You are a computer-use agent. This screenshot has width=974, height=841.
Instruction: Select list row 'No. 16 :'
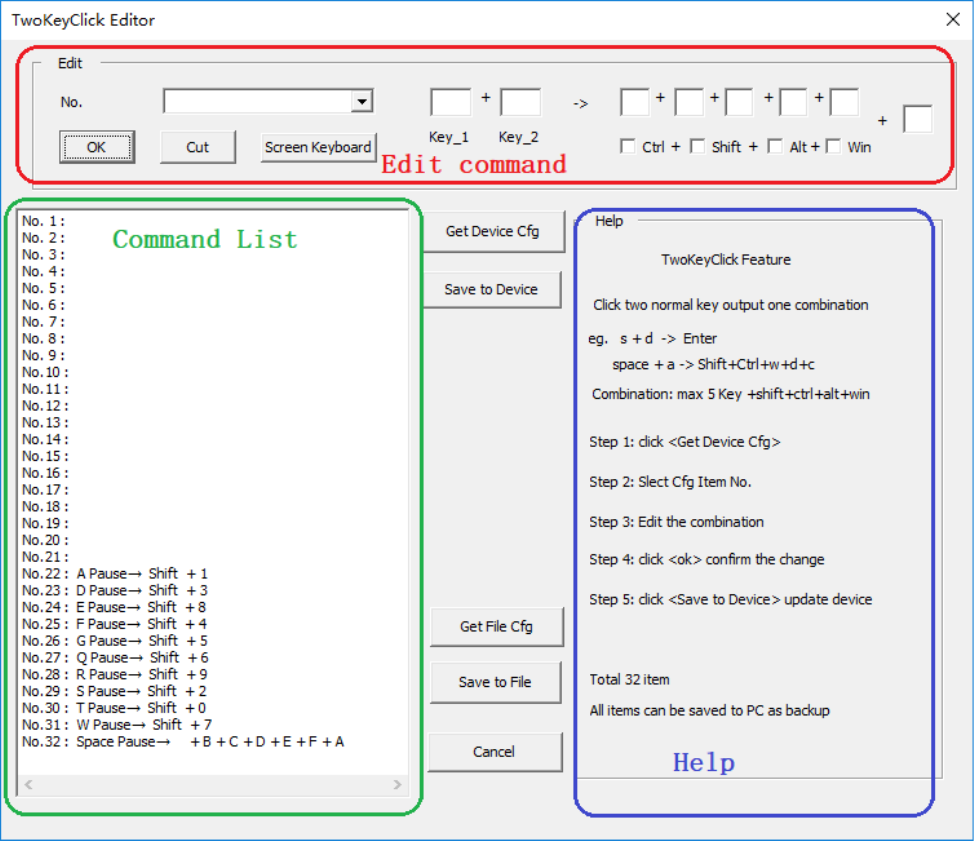tap(213, 473)
